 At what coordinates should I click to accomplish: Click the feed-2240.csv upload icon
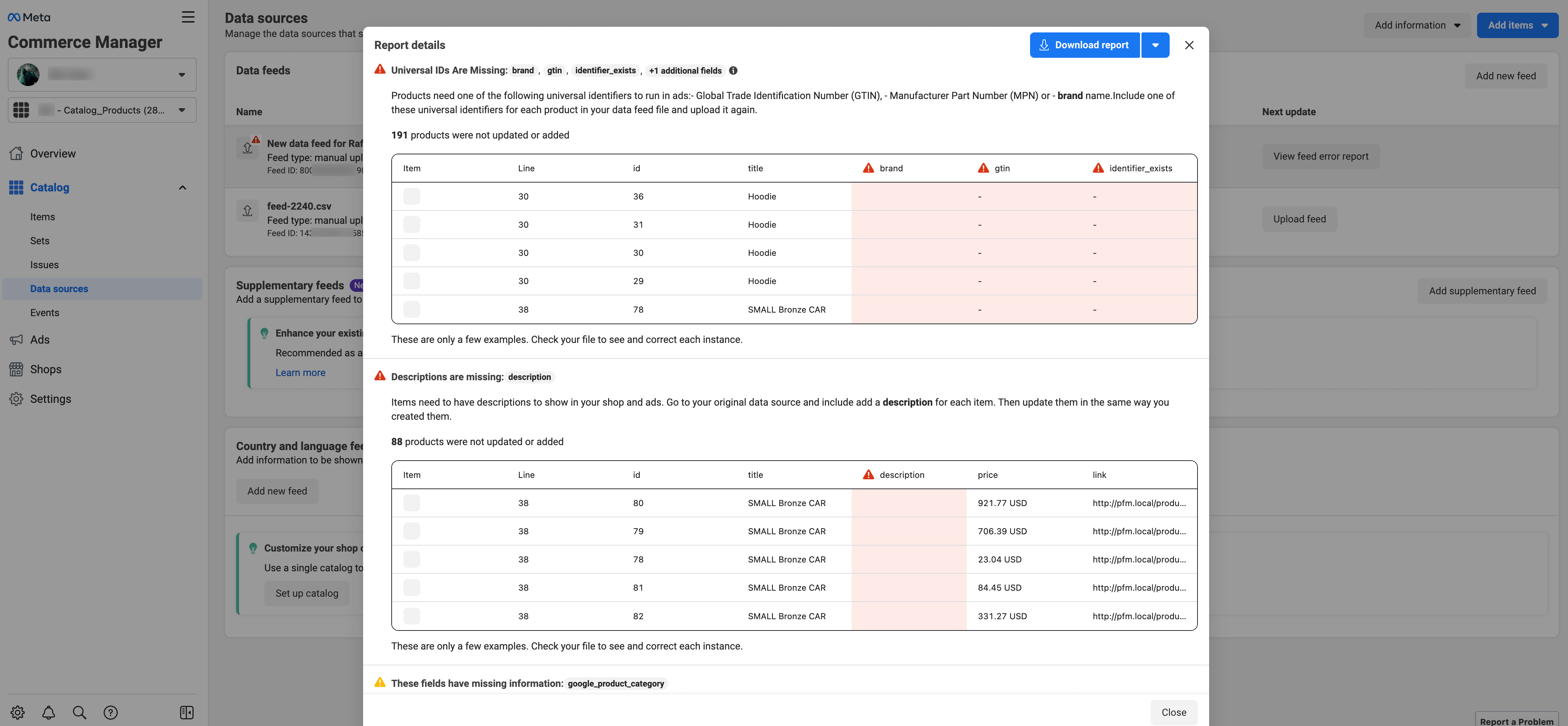point(247,211)
